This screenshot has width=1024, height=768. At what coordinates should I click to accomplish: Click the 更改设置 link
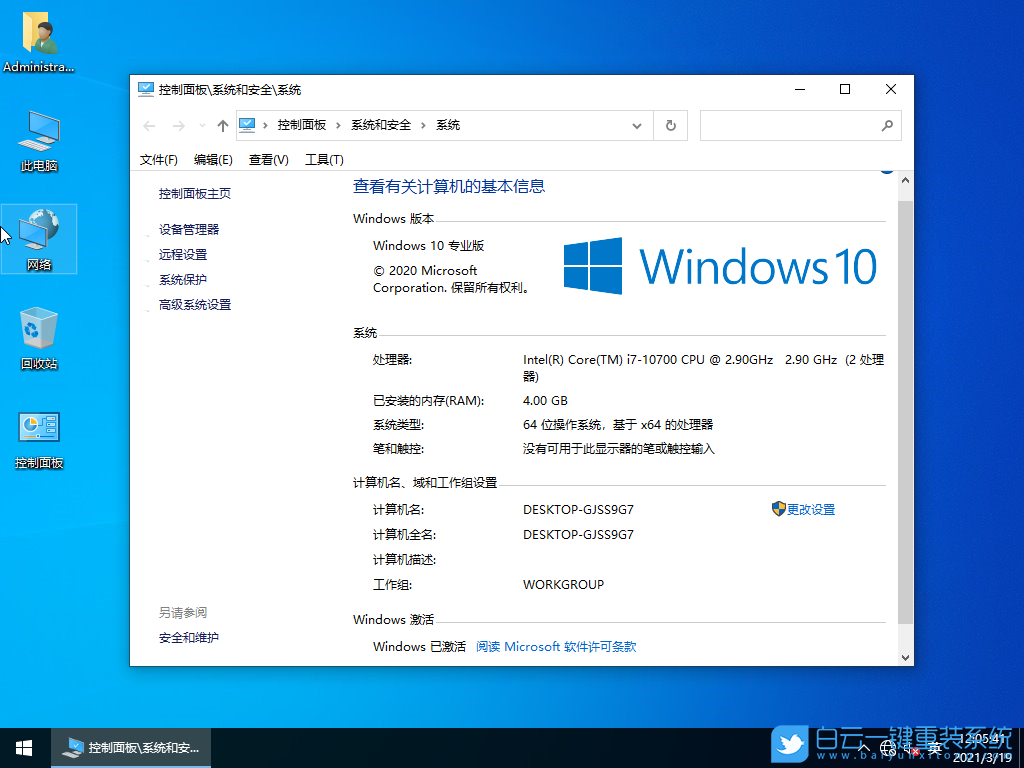[812, 509]
